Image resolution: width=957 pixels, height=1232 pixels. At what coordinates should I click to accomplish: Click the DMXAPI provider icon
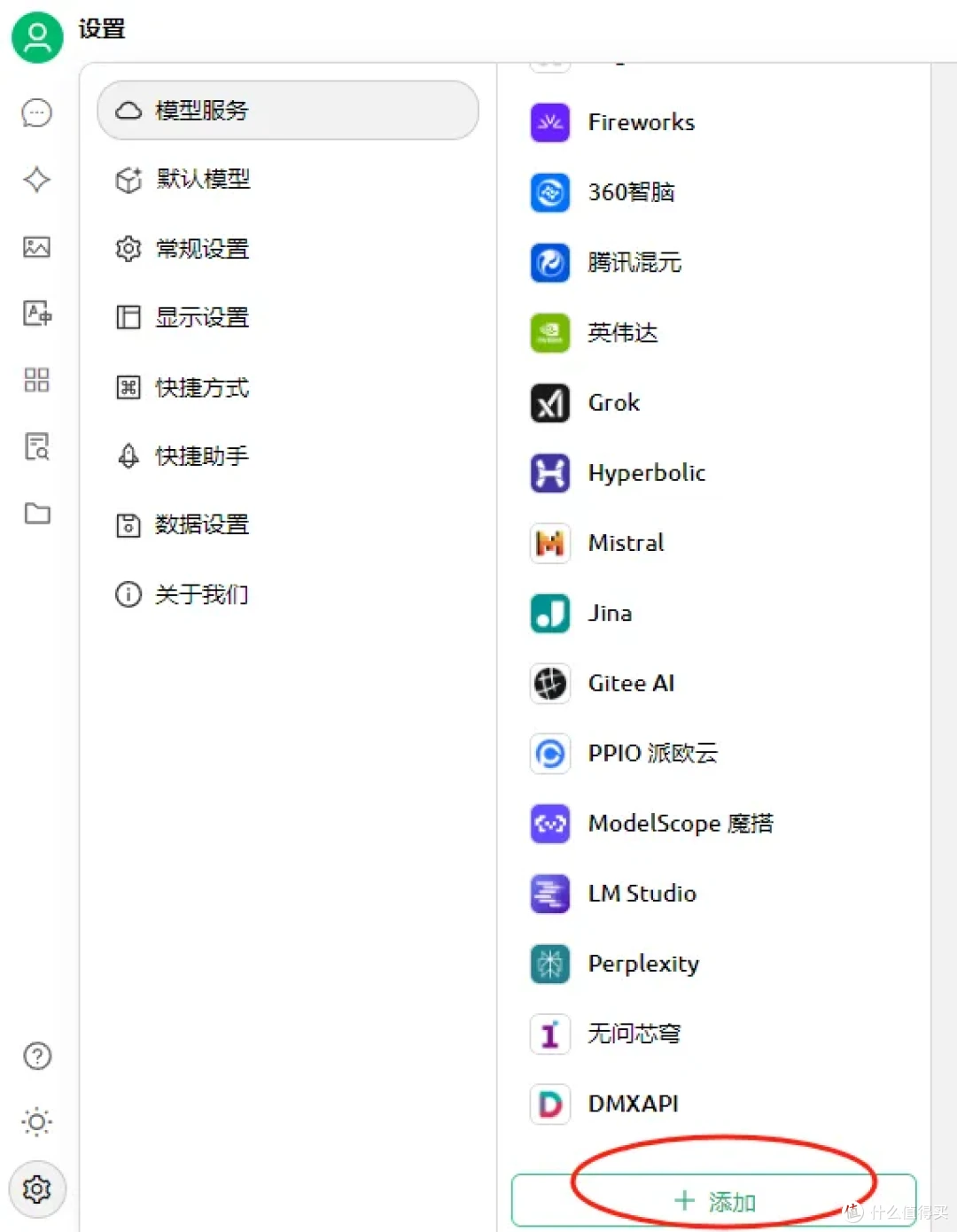(x=550, y=1104)
